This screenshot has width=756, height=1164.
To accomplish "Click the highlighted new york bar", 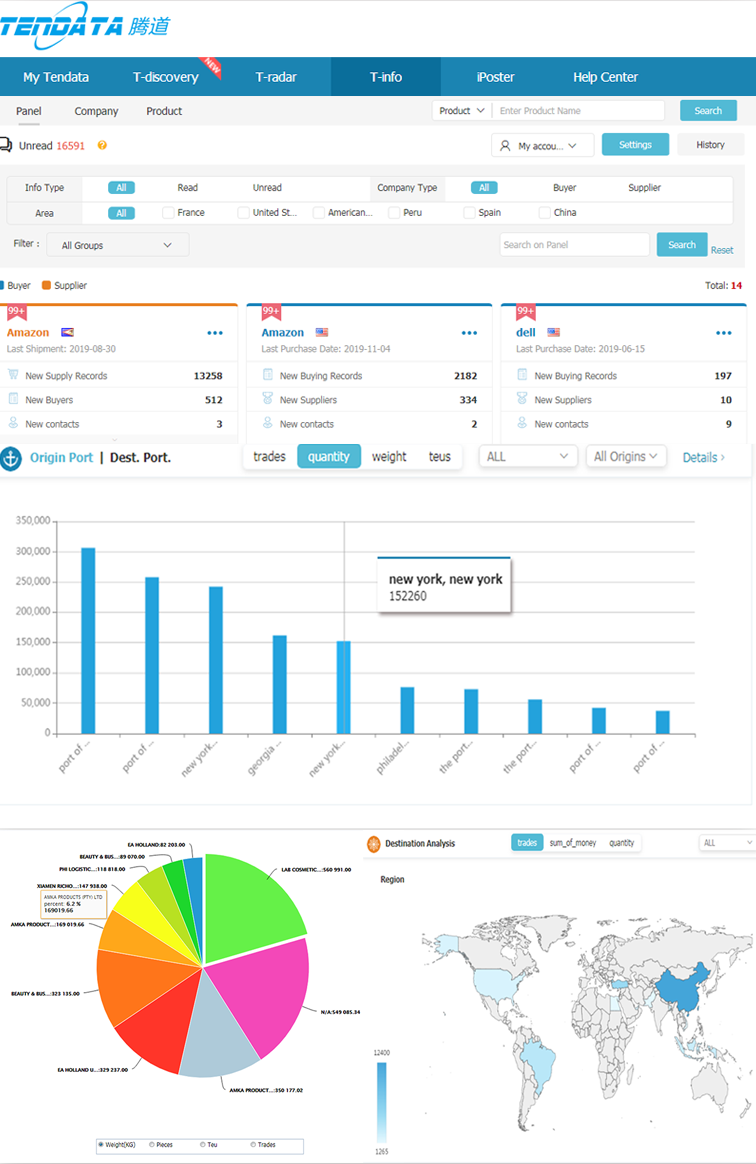I will coord(344,687).
